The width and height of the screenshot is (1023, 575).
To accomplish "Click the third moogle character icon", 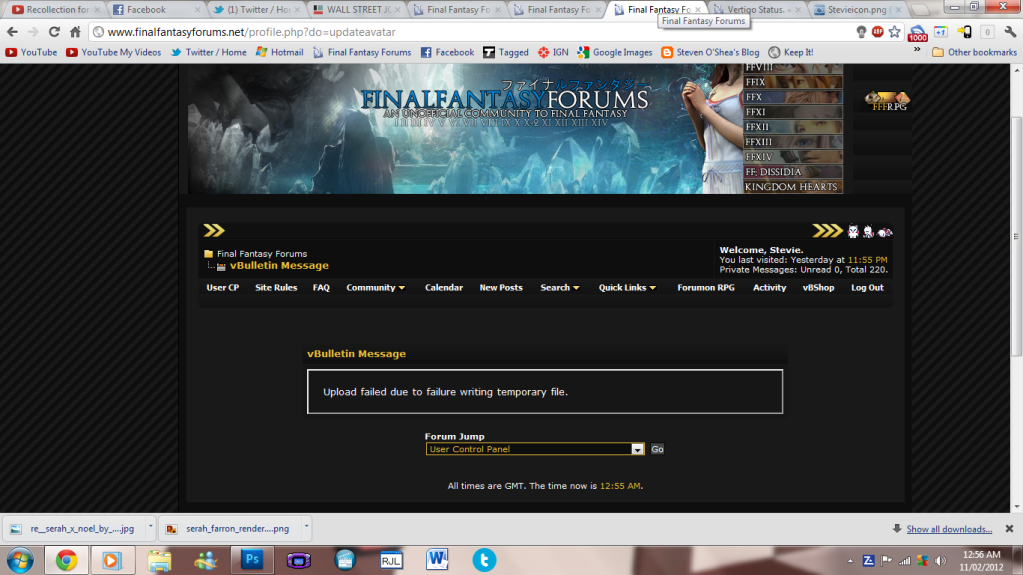I will pyautogui.click(x=885, y=231).
